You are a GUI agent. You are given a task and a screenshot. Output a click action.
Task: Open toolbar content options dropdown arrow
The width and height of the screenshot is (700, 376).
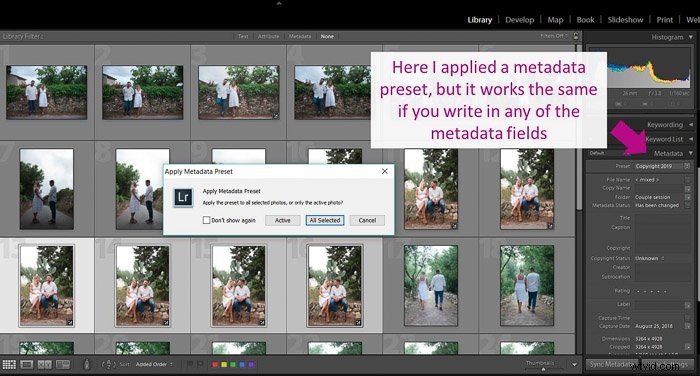[574, 364]
